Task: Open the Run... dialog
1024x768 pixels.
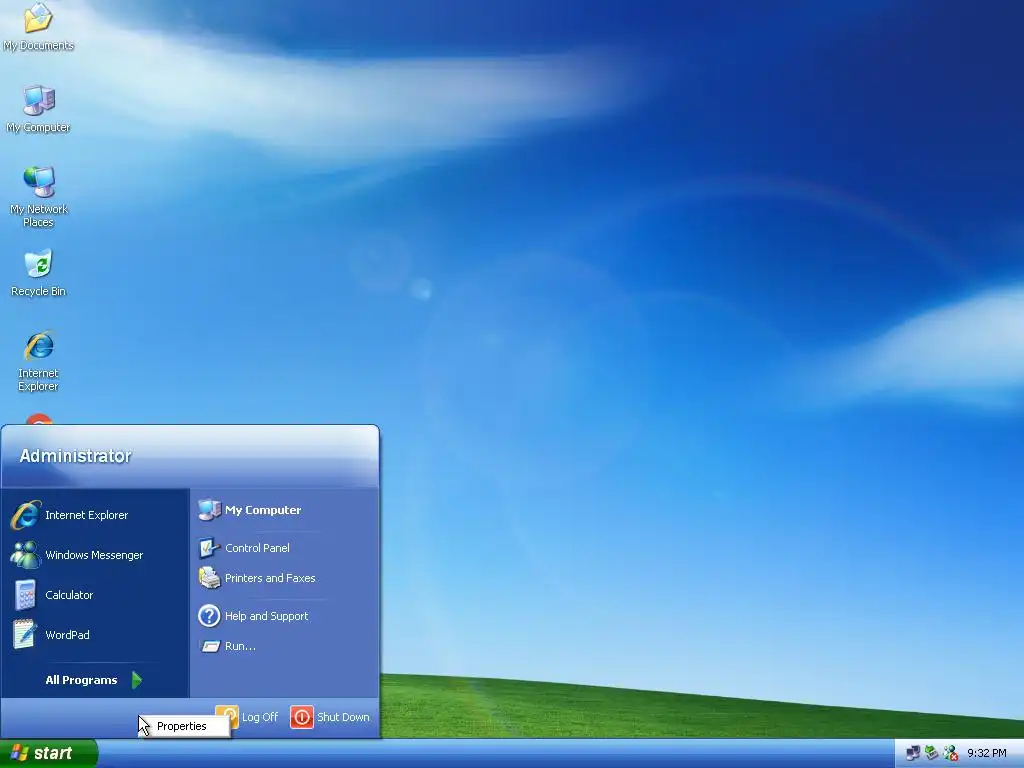Action: 285,646
